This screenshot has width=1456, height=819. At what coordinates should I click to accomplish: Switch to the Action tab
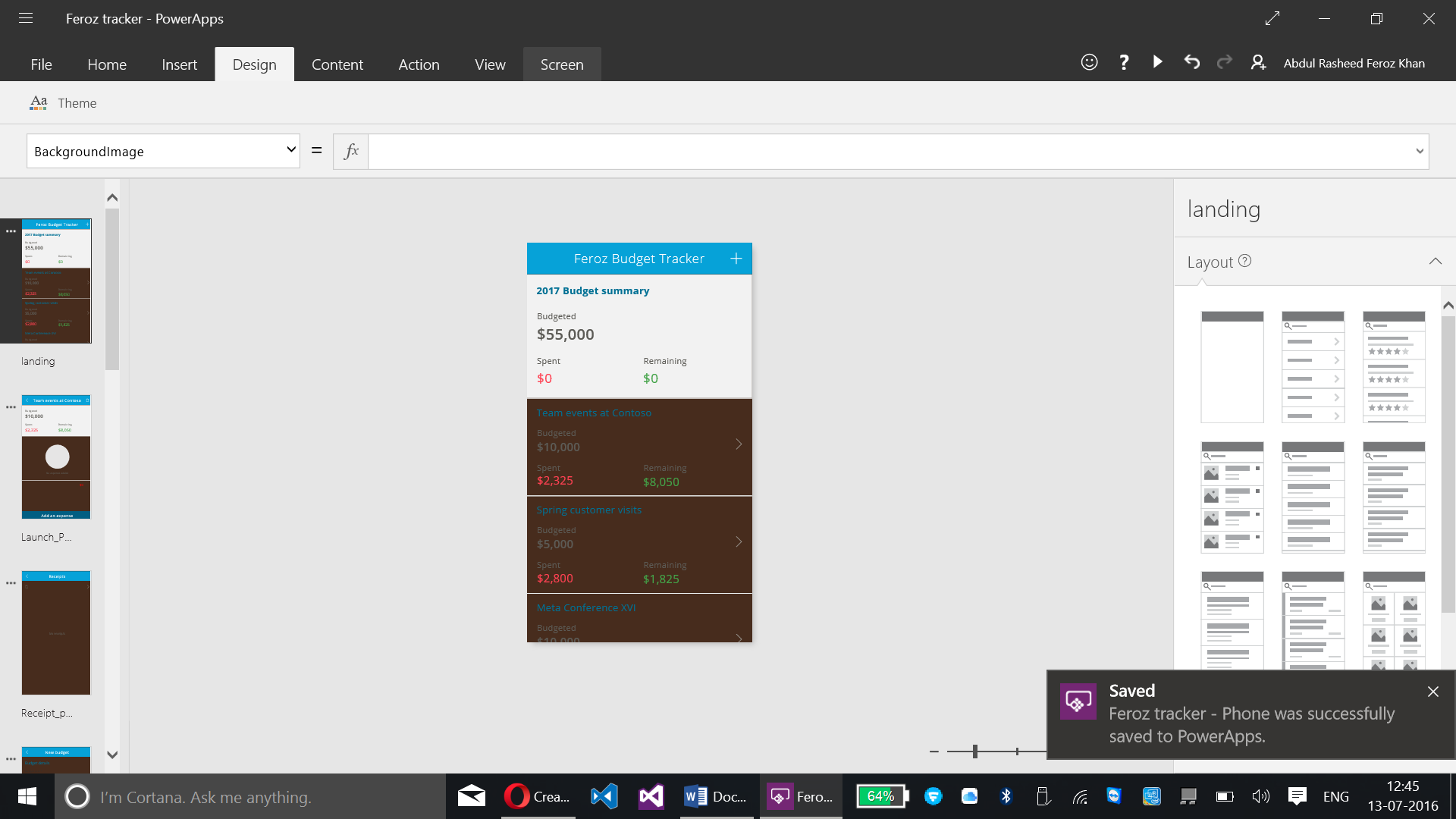(x=419, y=64)
